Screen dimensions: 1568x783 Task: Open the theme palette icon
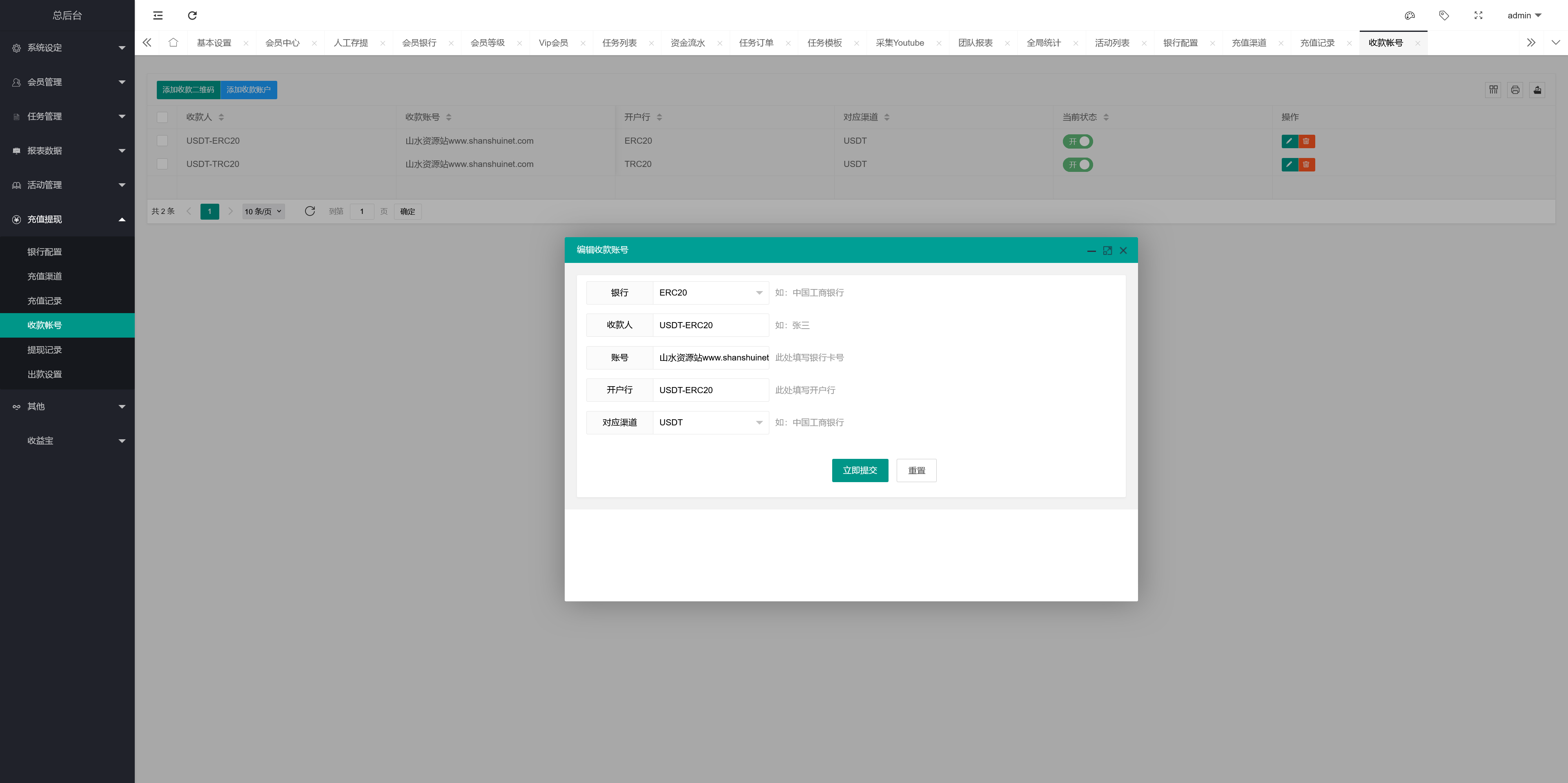(1409, 16)
